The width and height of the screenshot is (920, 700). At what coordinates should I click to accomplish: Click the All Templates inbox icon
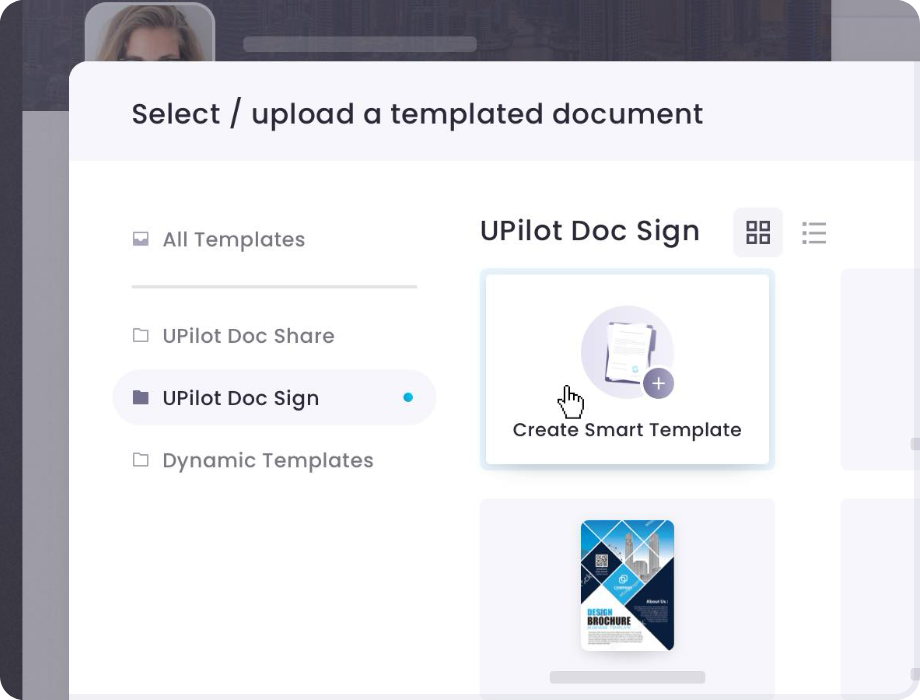pyautogui.click(x=140, y=239)
